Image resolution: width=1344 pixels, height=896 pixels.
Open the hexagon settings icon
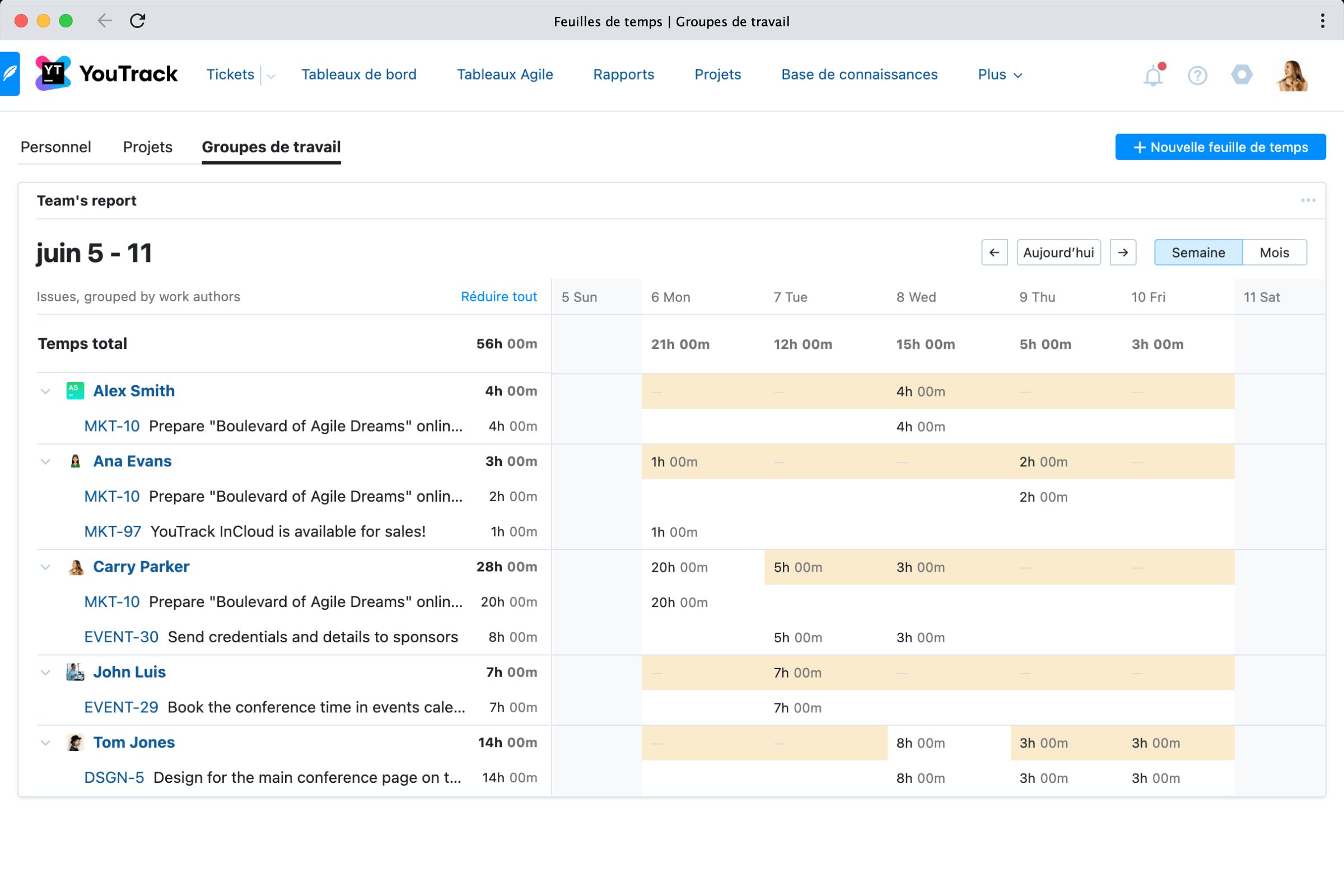[x=1241, y=75]
